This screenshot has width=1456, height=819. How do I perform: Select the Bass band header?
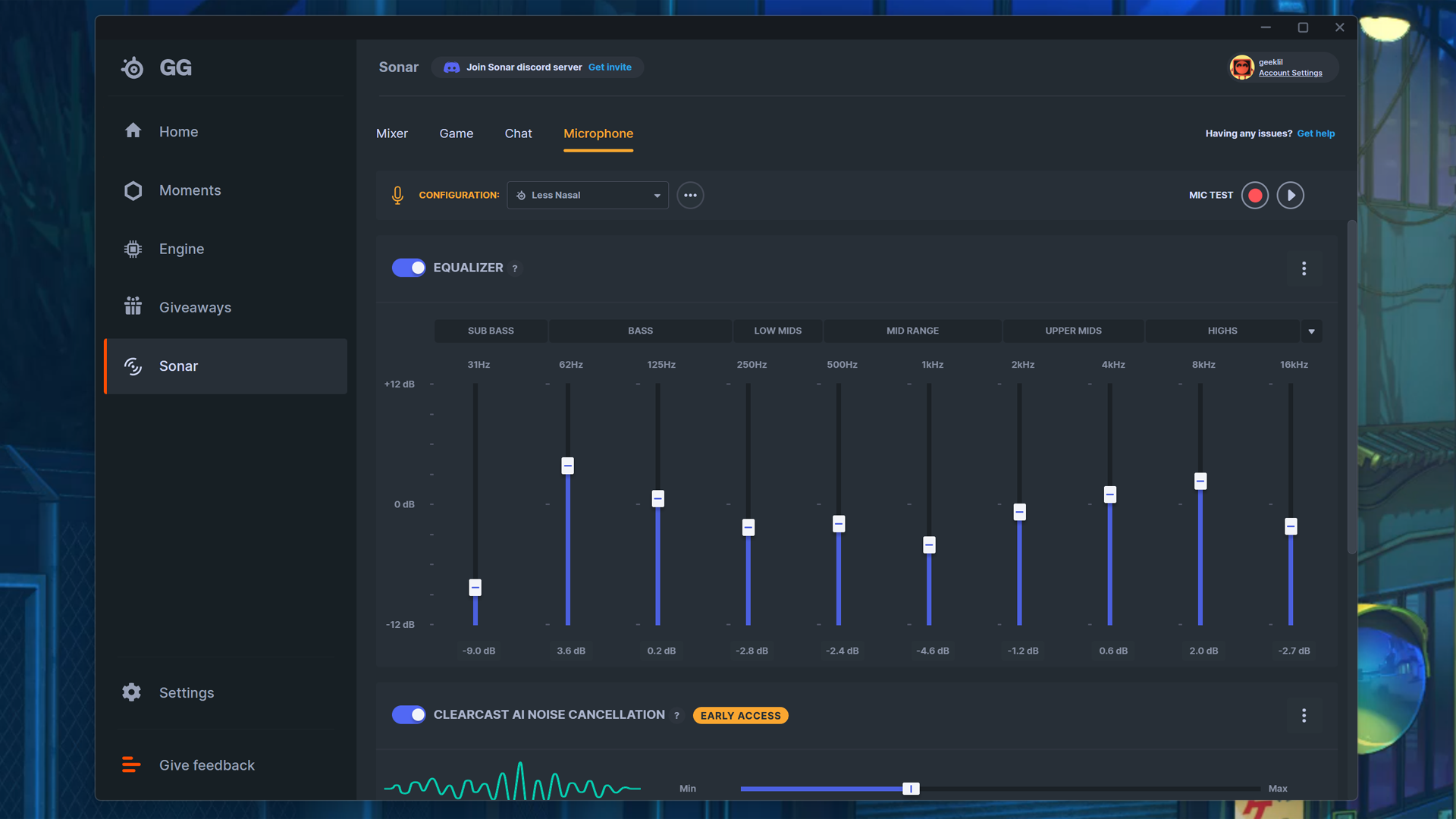(640, 331)
